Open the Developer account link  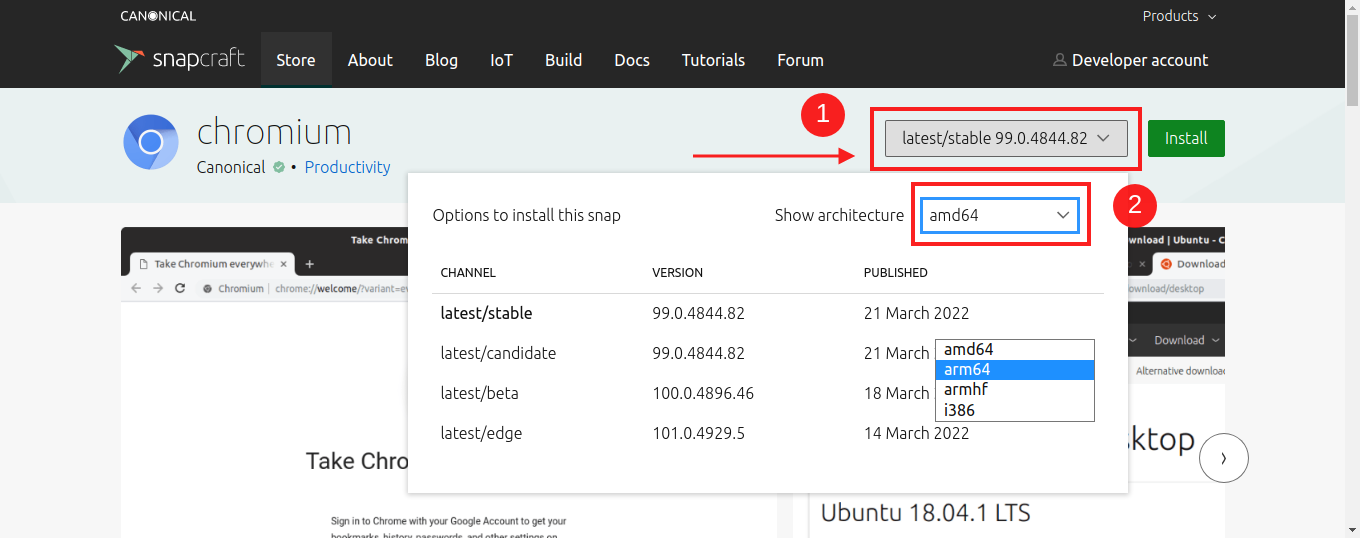point(1130,60)
